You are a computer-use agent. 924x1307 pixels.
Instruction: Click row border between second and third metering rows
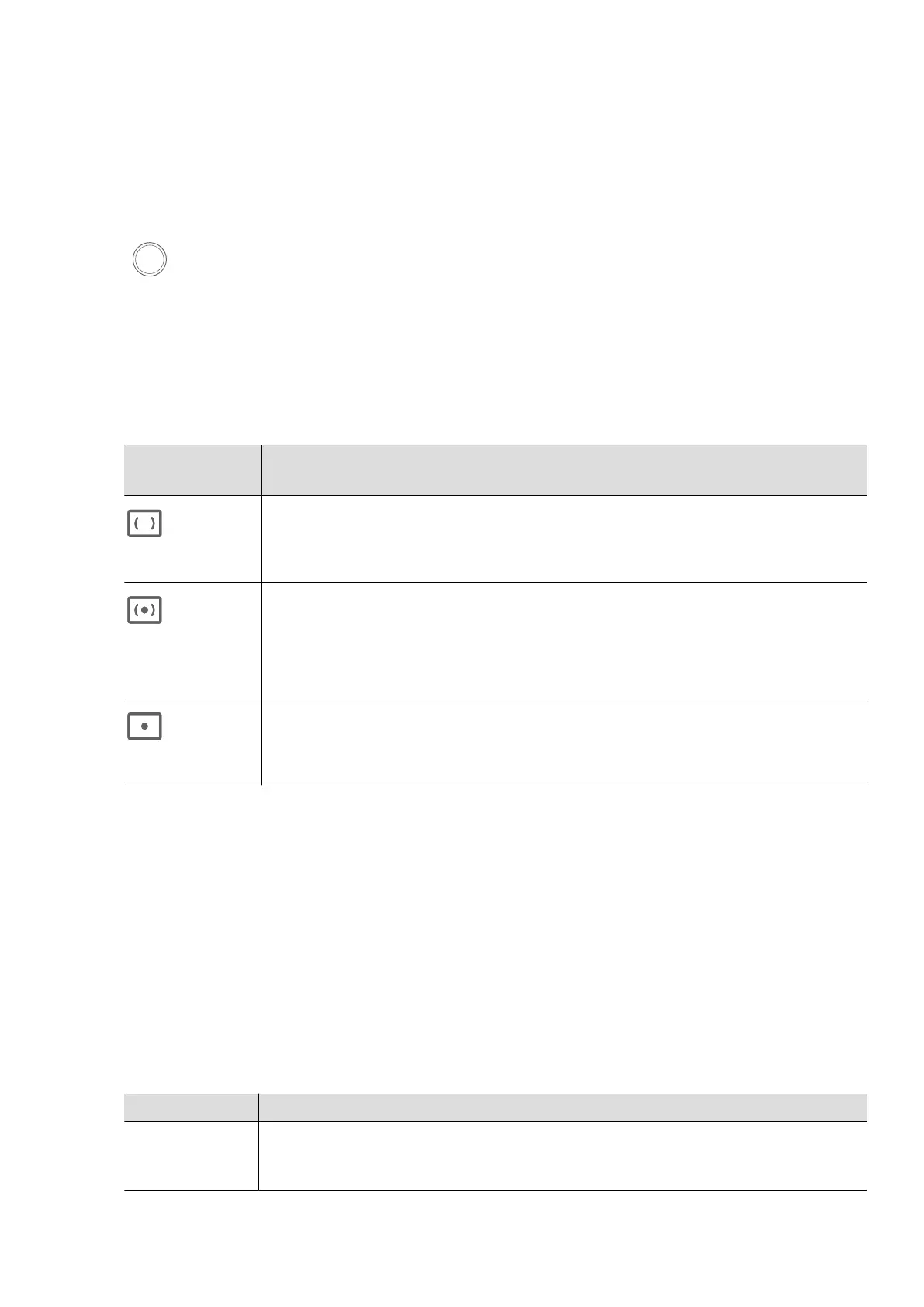tap(495, 699)
